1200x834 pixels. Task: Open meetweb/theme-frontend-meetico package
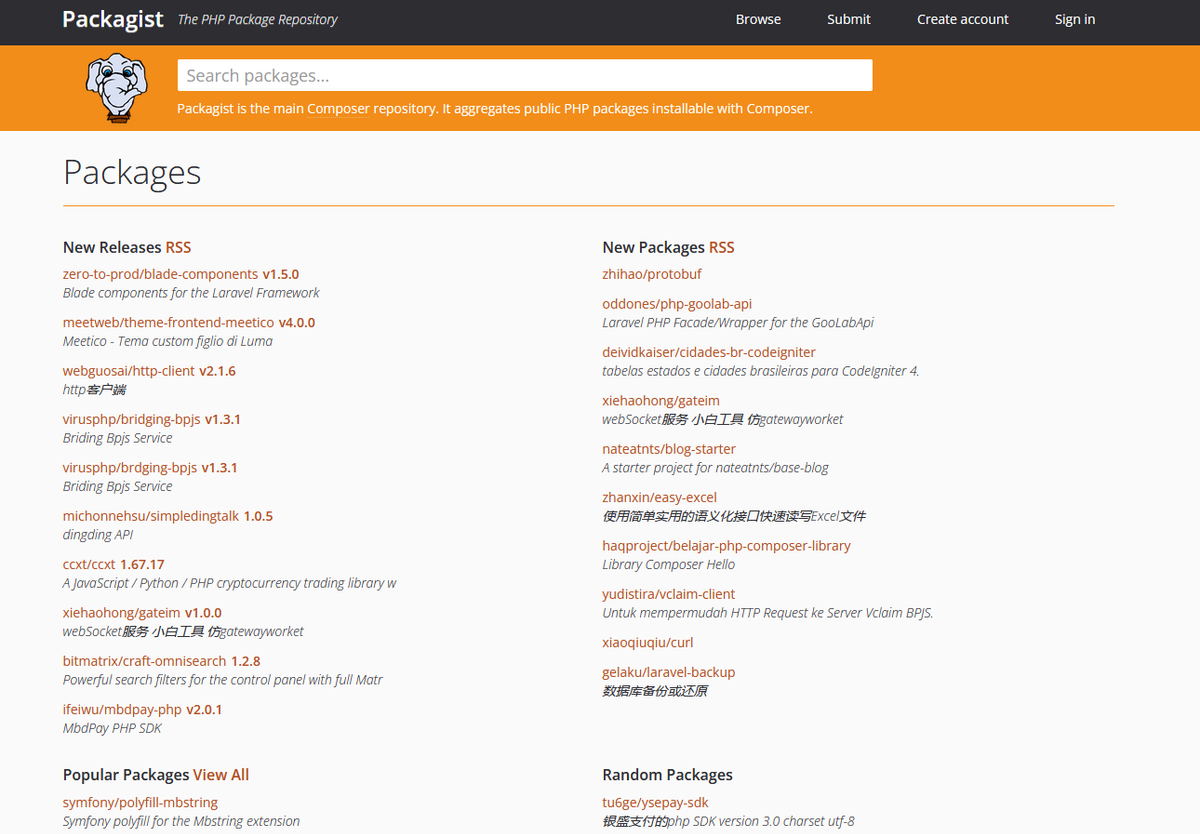pos(168,322)
